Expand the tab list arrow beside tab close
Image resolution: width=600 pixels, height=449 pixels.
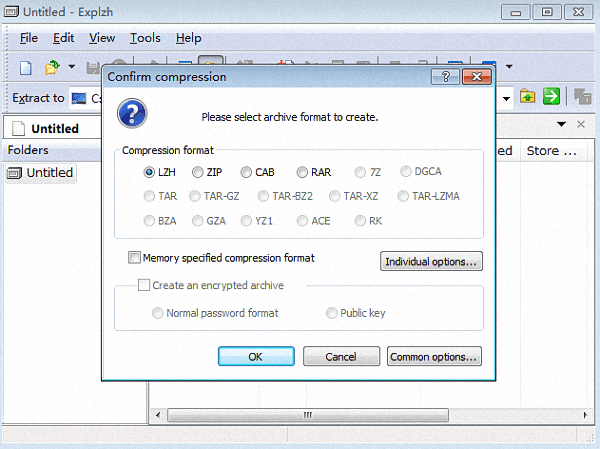click(x=560, y=124)
